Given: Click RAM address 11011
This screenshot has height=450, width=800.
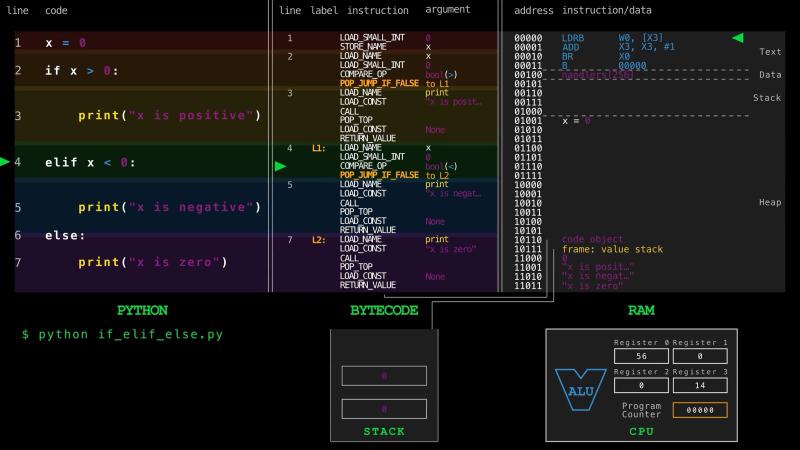Looking at the screenshot, I should tap(528, 286).
